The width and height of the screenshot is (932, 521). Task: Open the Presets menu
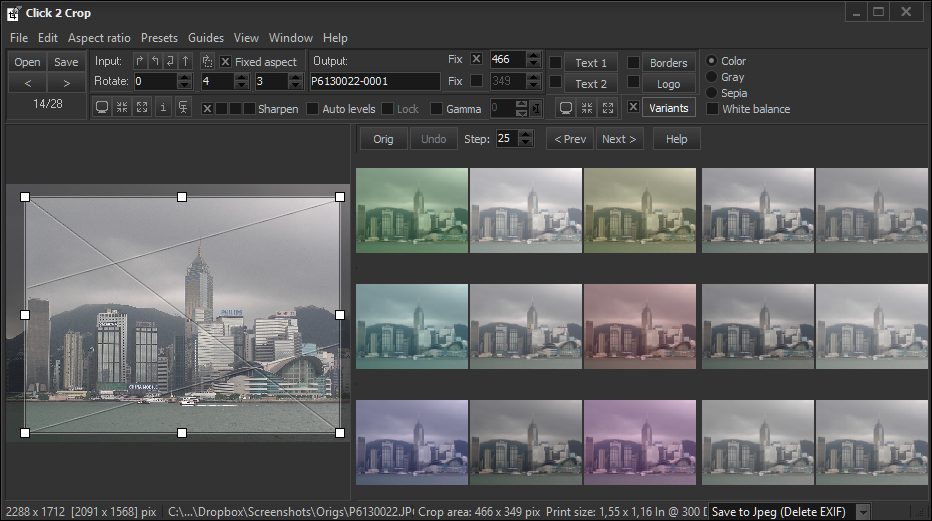click(x=159, y=37)
